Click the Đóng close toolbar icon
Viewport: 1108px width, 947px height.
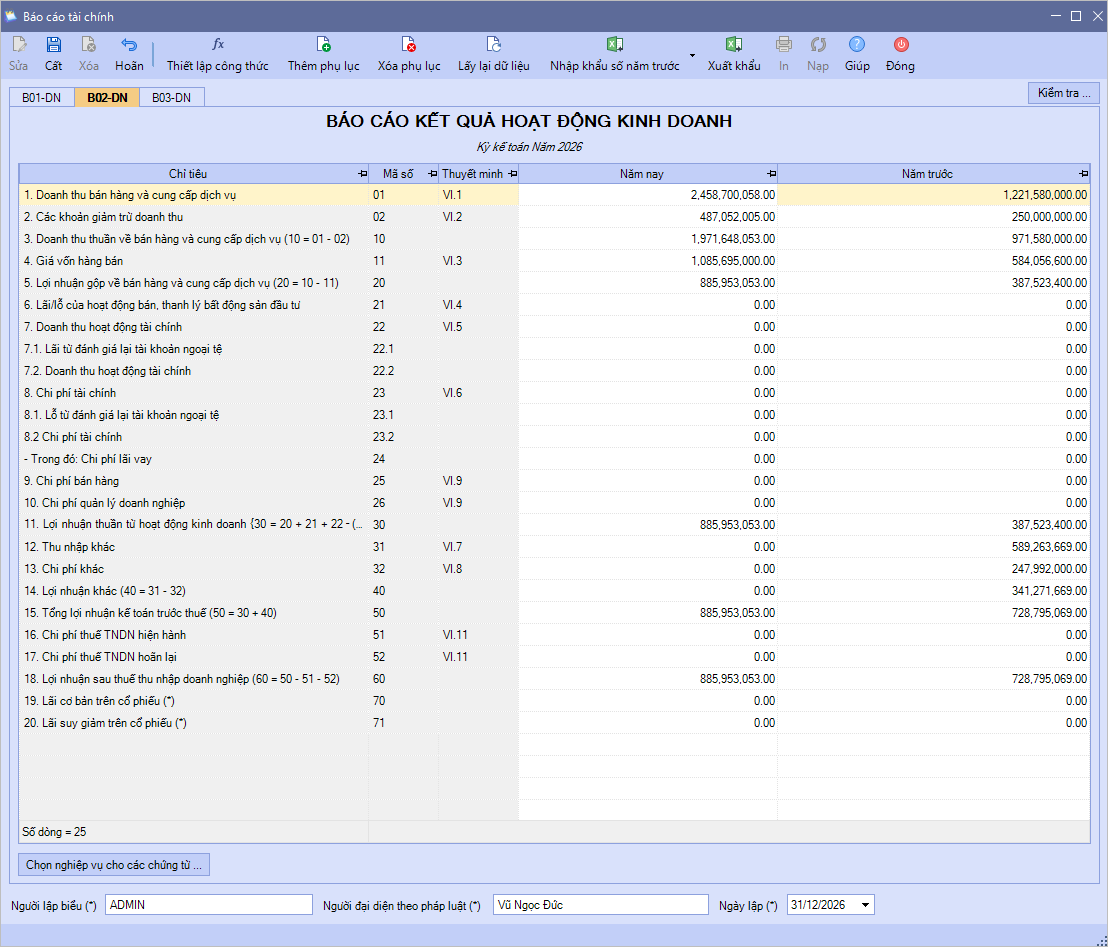900,45
